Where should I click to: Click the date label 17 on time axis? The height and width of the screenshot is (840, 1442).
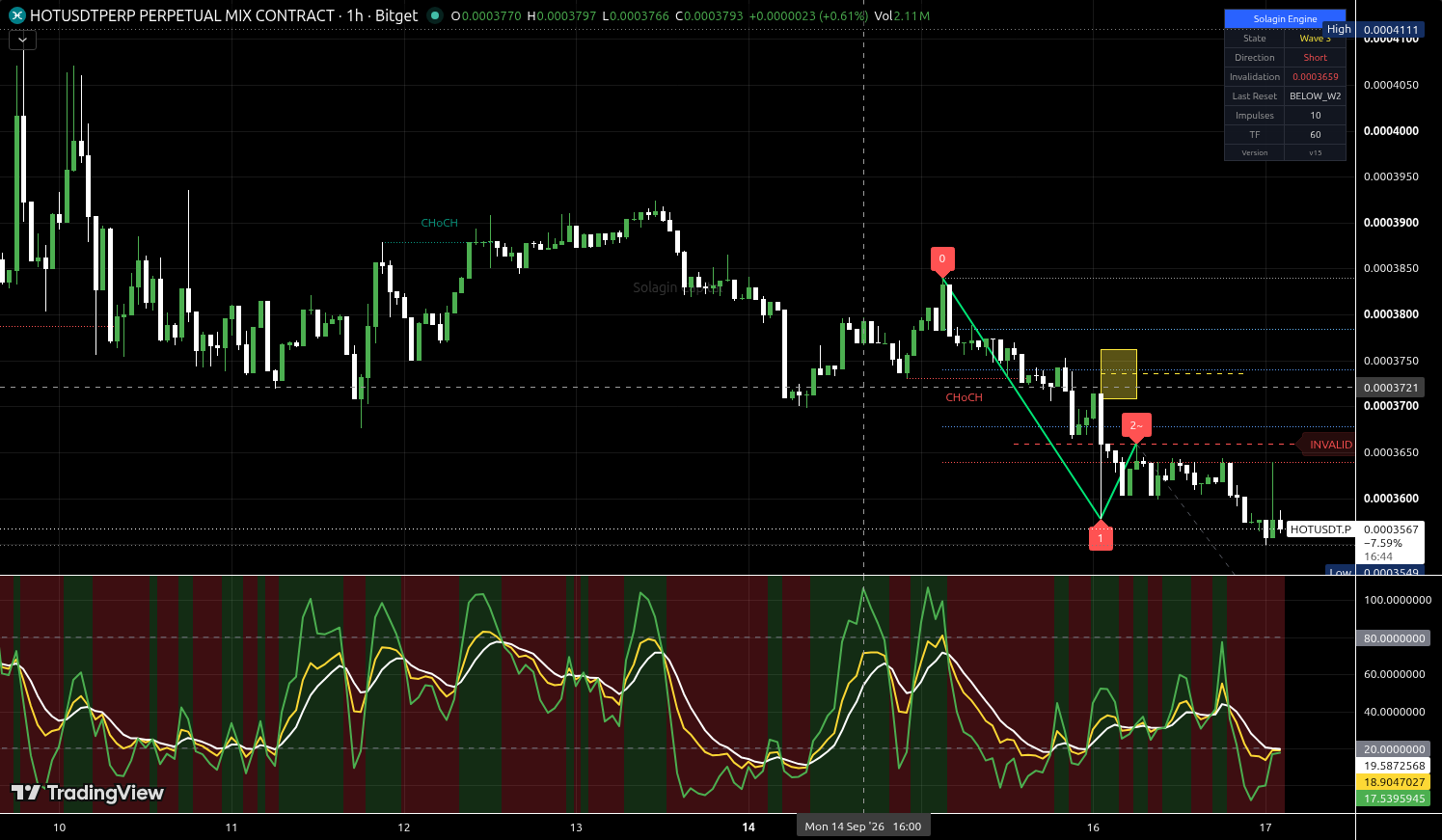(x=1265, y=827)
